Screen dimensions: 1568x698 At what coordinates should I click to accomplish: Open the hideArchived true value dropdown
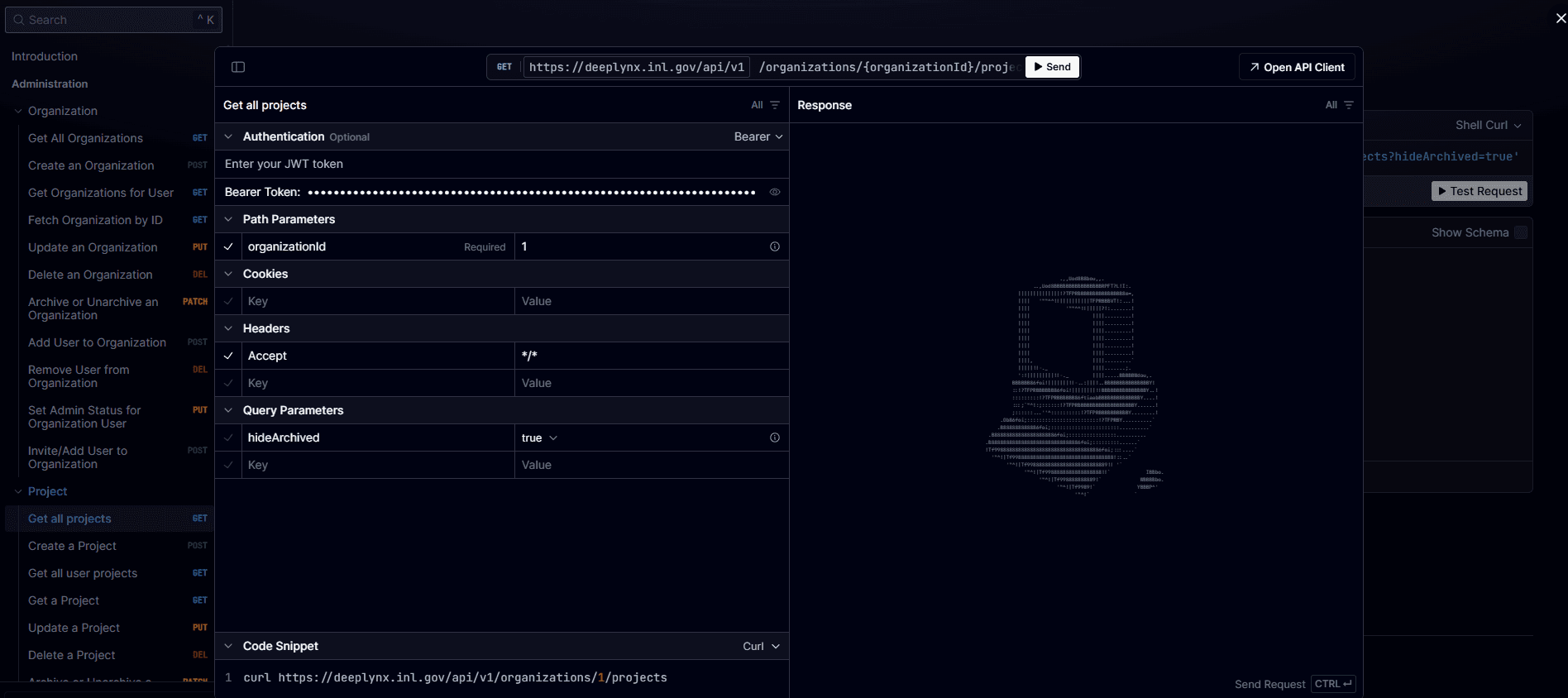coord(539,437)
